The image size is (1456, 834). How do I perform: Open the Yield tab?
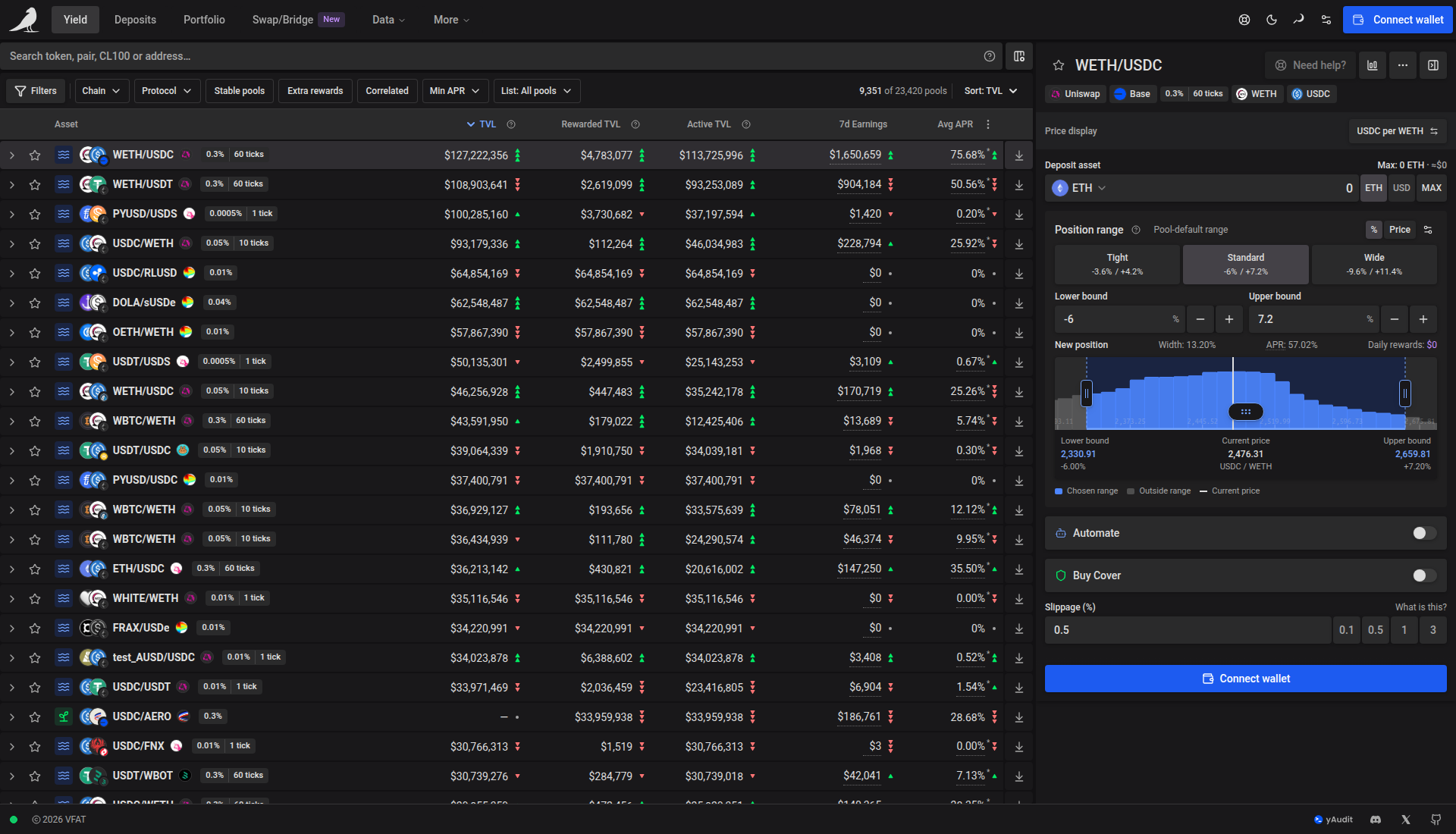pyautogui.click(x=75, y=20)
